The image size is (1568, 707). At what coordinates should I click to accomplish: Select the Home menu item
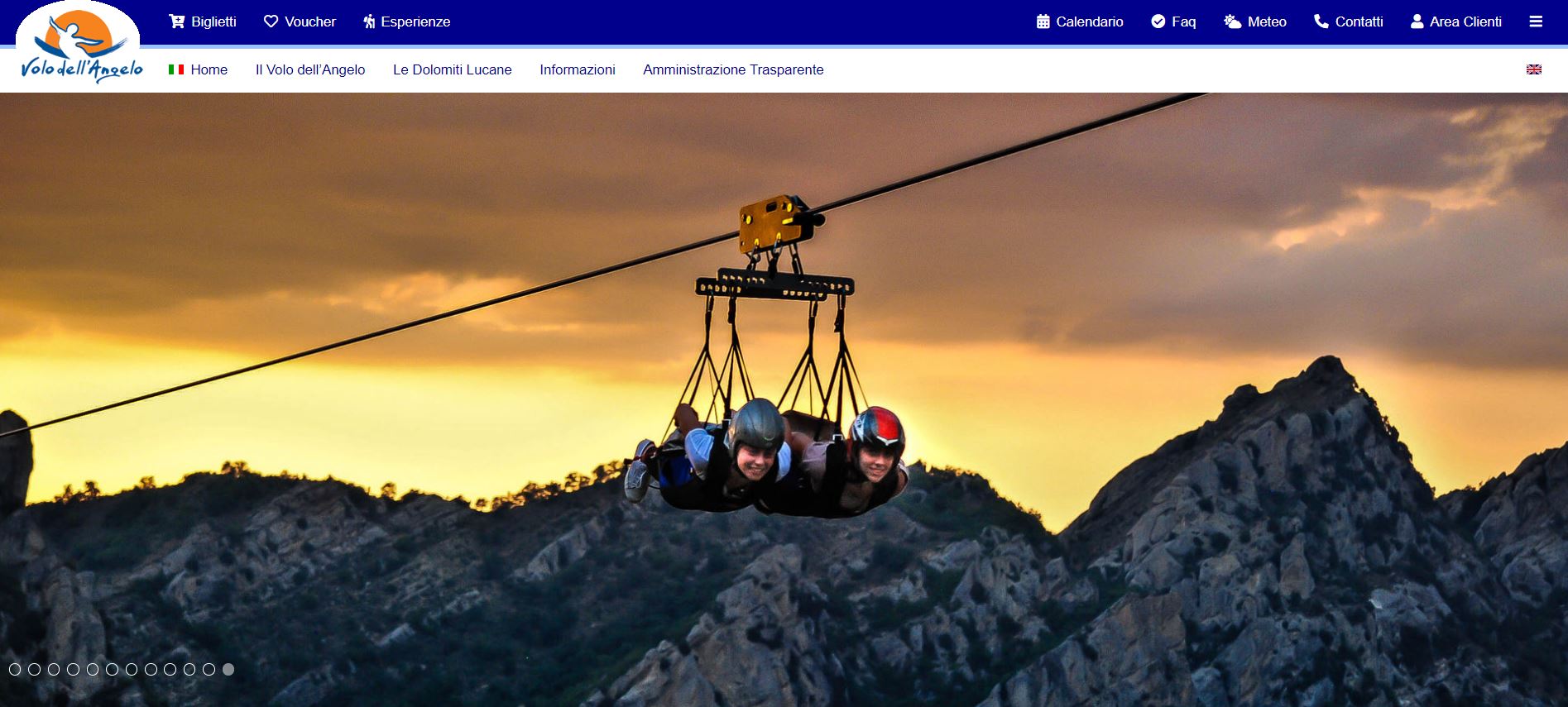[x=209, y=69]
